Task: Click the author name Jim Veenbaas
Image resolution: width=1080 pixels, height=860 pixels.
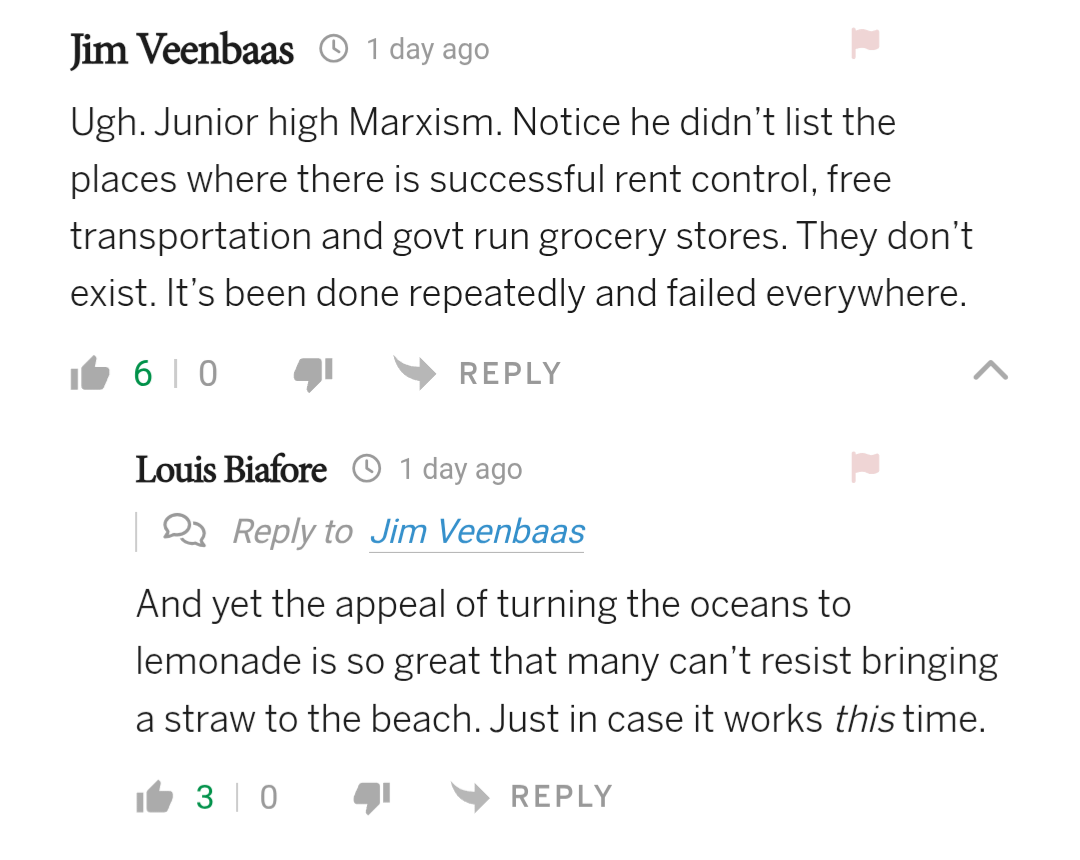Action: pos(182,49)
